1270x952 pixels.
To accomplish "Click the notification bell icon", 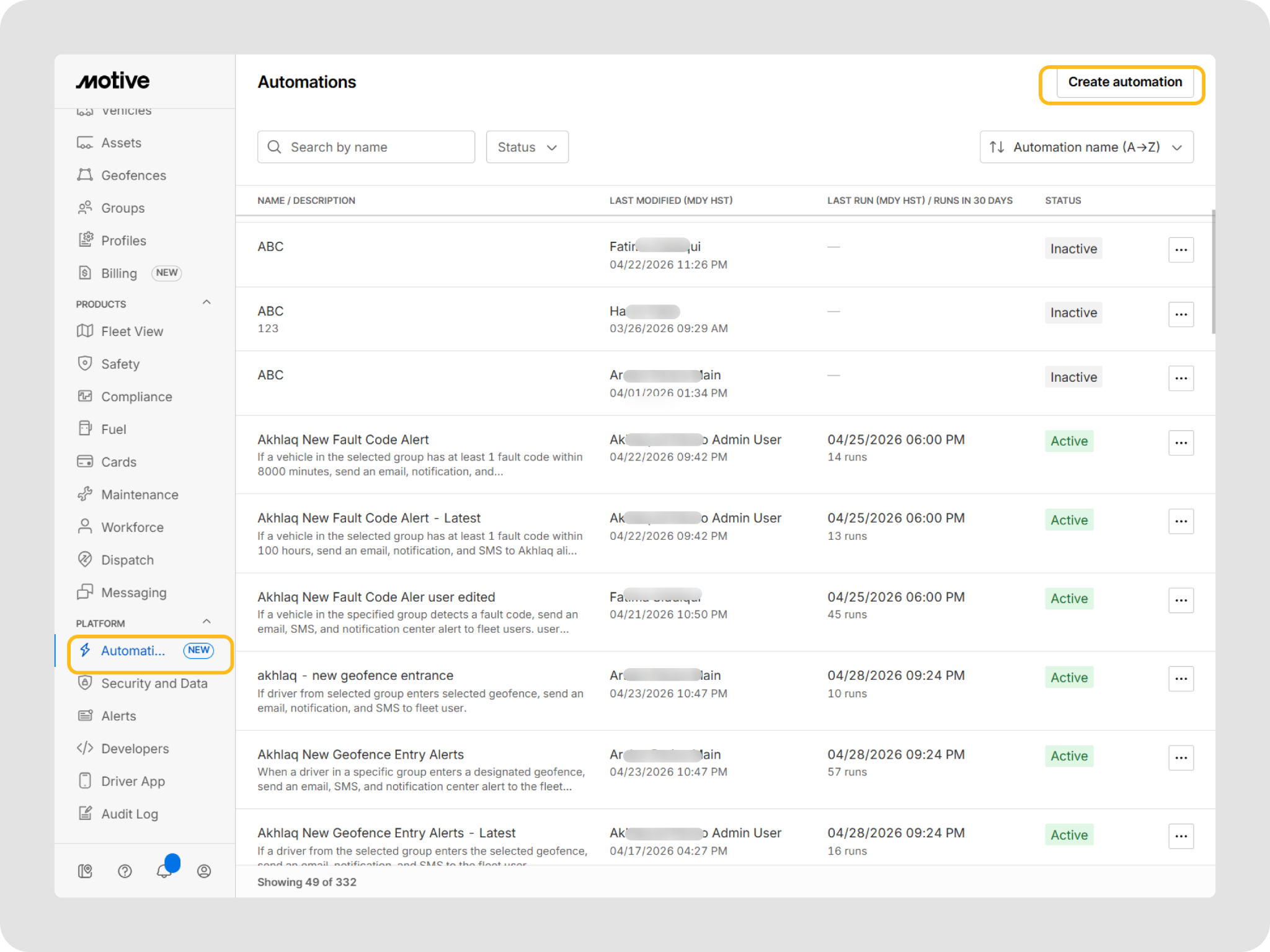I will tap(164, 871).
